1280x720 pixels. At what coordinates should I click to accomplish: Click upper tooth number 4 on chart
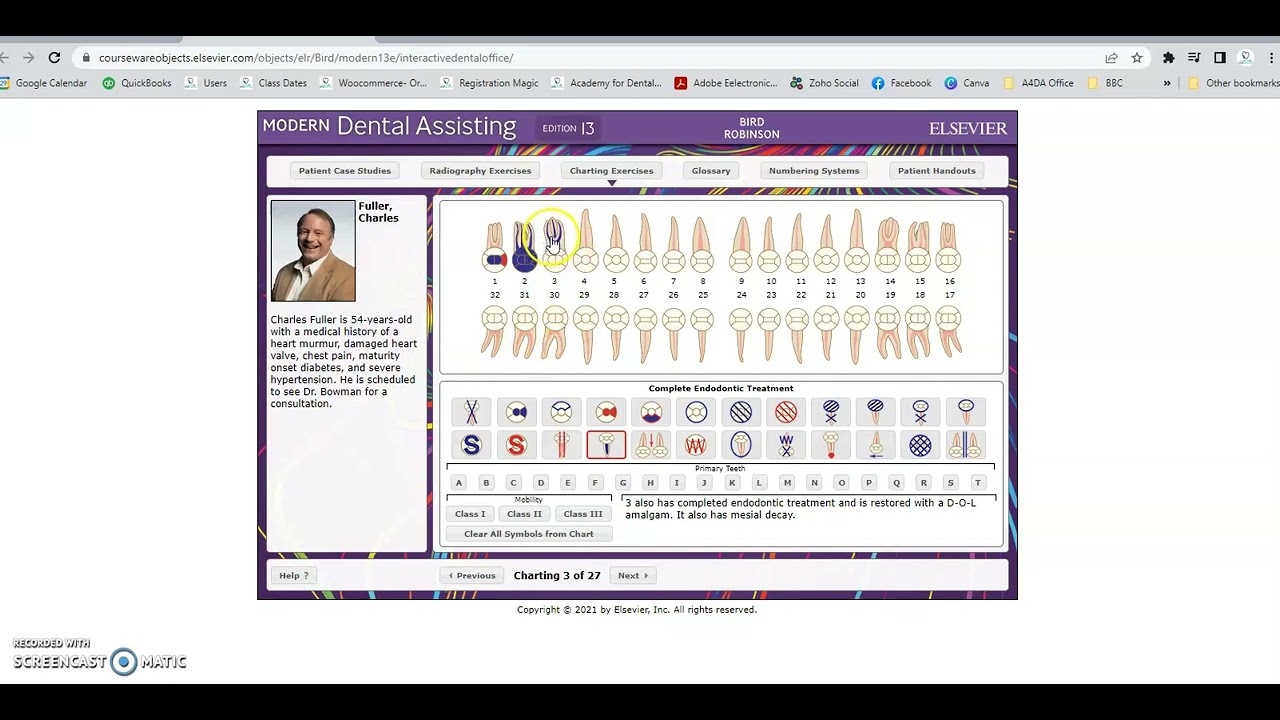tap(585, 242)
